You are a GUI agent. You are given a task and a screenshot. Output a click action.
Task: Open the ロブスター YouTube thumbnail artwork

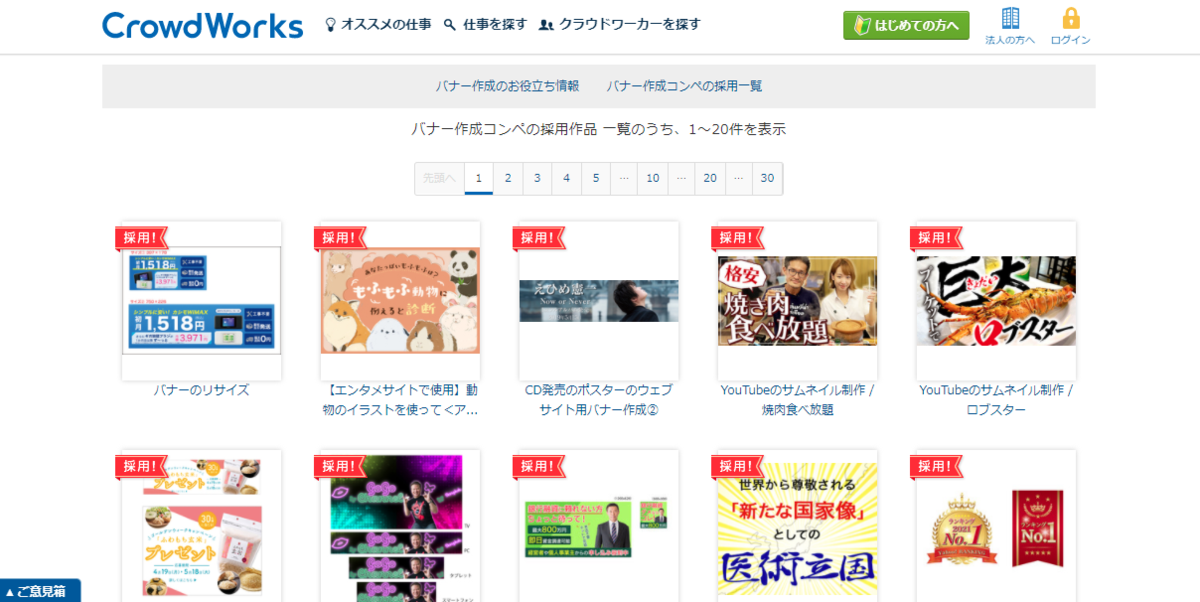pyautogui.click(x=996, y=300)
